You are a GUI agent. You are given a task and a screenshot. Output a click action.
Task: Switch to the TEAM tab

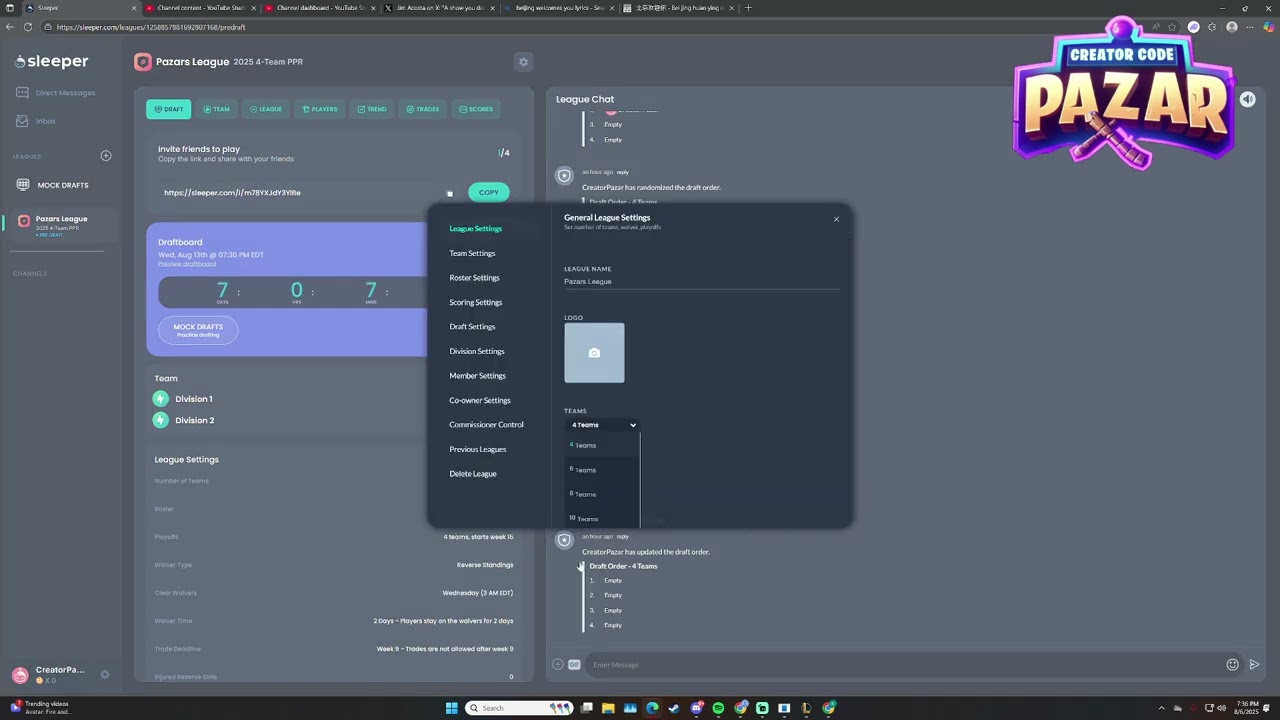click(216, 109)
